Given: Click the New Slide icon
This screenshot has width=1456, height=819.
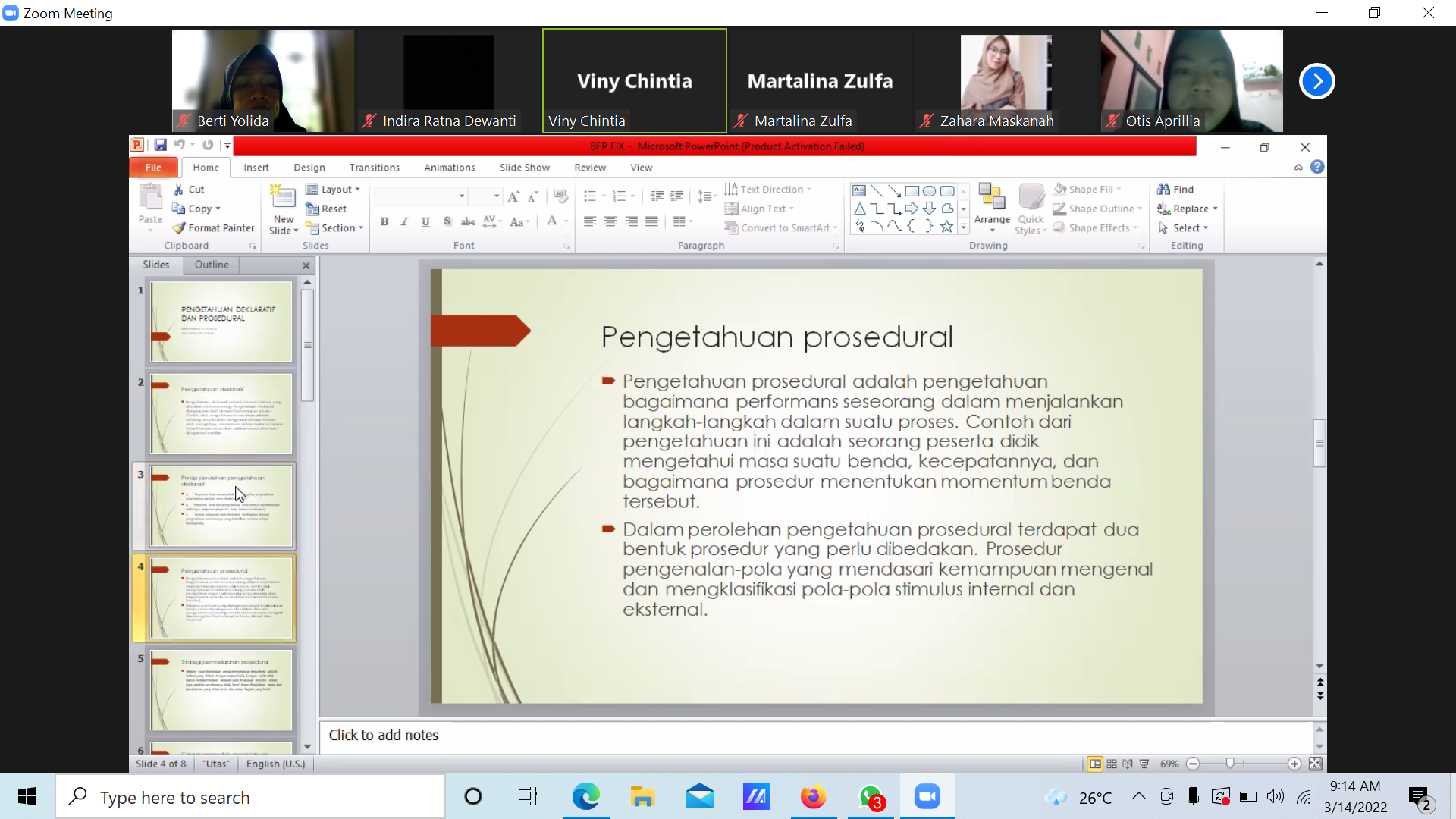Looking at the screenshot, I should 283,197.
